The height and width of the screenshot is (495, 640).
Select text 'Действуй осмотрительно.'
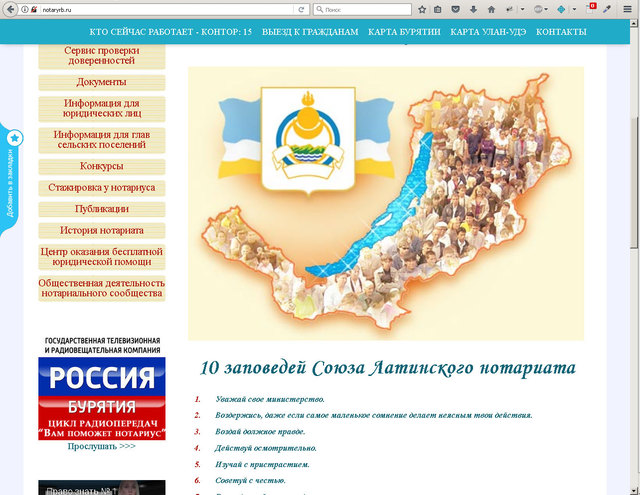tap(266, 448)
